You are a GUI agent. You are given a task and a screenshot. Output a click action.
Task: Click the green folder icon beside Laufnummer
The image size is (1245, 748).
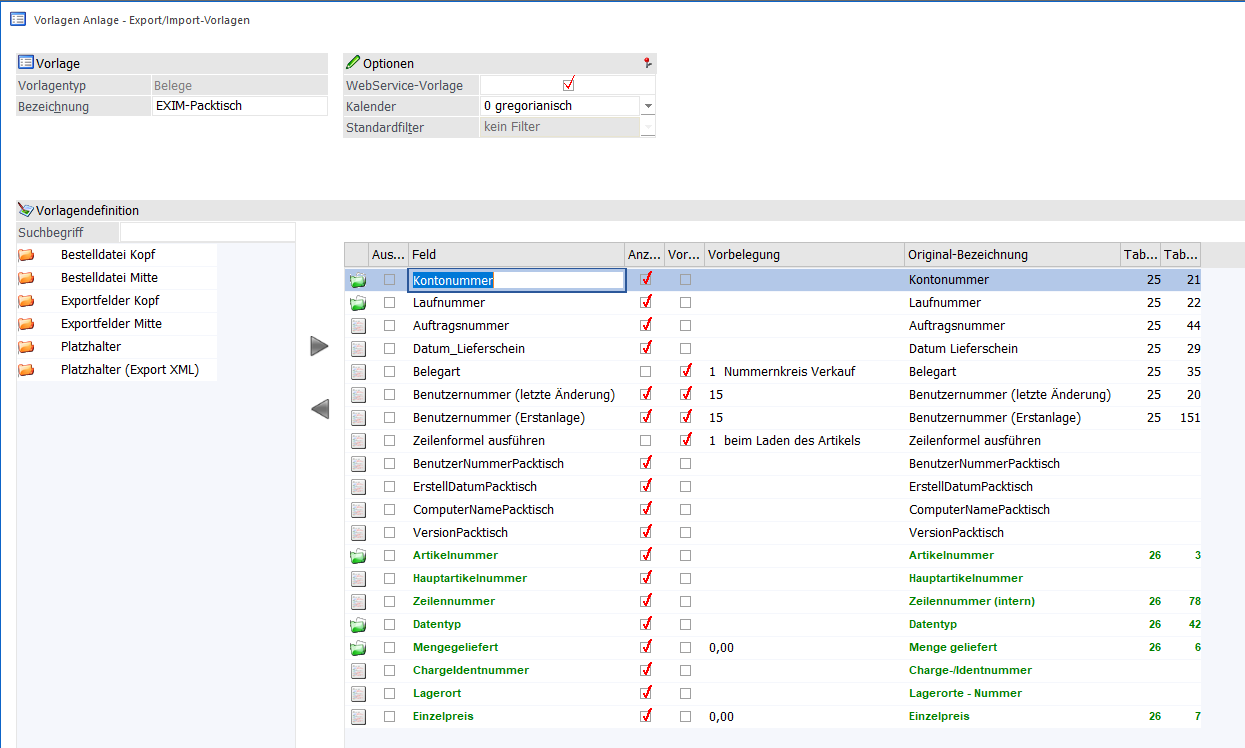click(358, 303)
